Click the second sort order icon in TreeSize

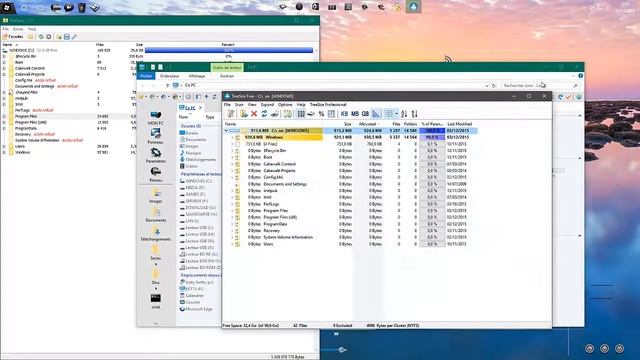coord(415,114)
